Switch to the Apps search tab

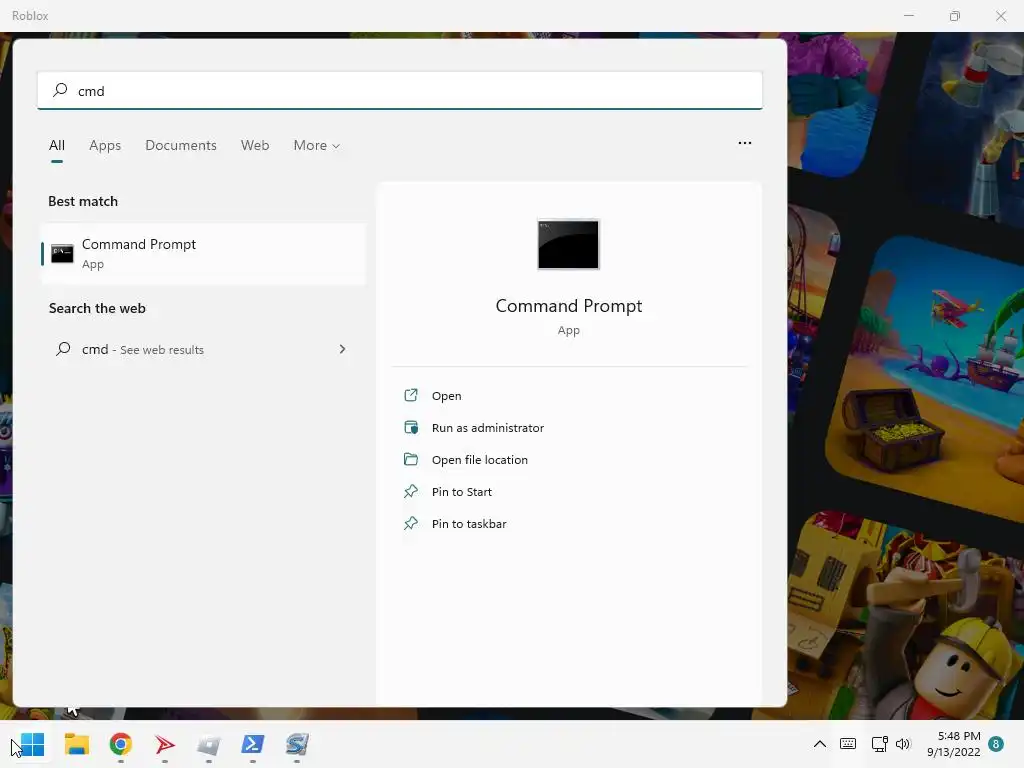coord(105,146)
